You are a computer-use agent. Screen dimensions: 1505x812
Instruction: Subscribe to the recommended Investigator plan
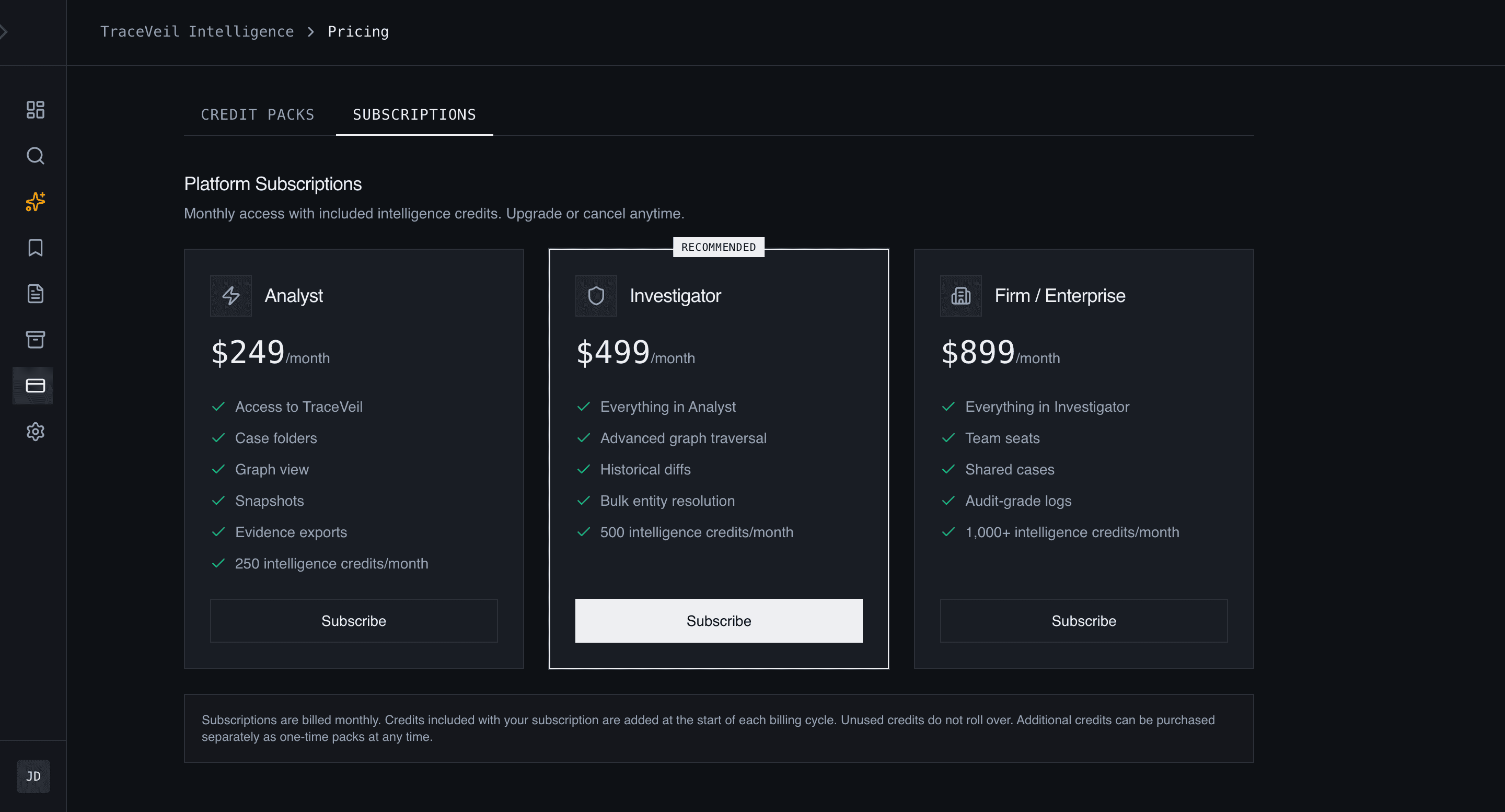(x=718, y=620)
